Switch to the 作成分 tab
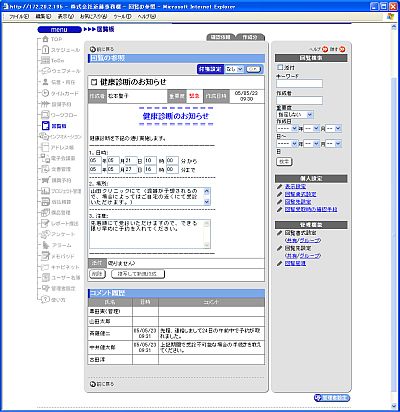 [x=250, y=37]
